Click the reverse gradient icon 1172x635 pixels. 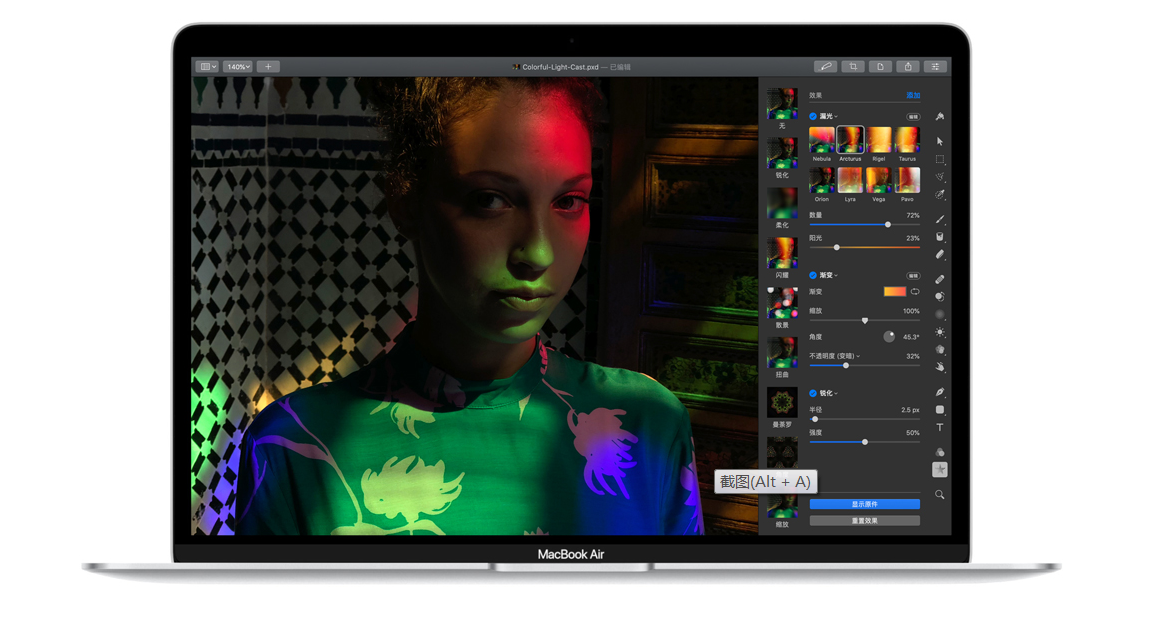click(x=915, y=291)
